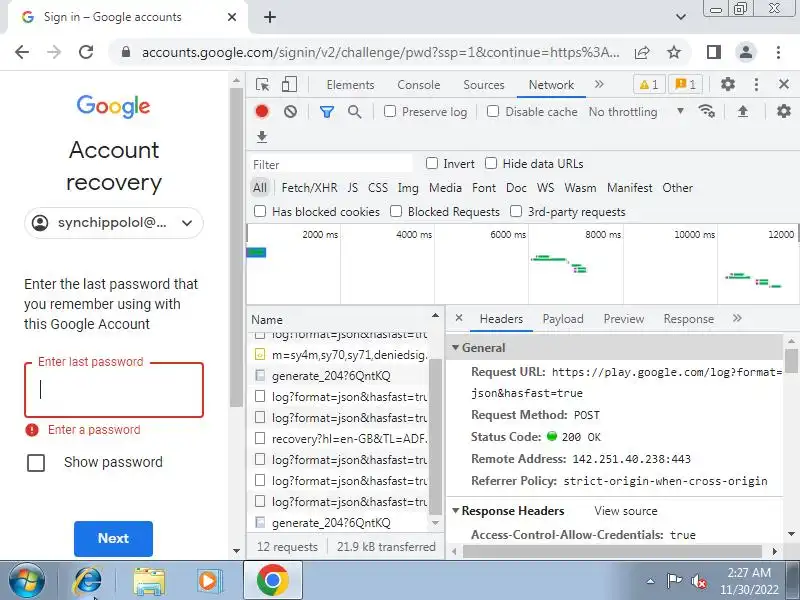Check the Invert filter option
Screen dimensions: 800x600
(432, 163)
